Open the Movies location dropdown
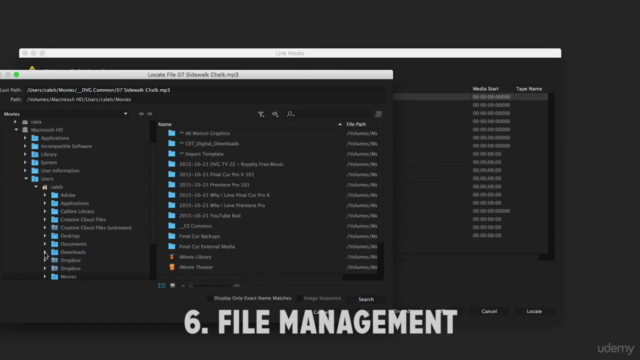The image size is (640, 360). pyautogui.click(x=65, y=114)
